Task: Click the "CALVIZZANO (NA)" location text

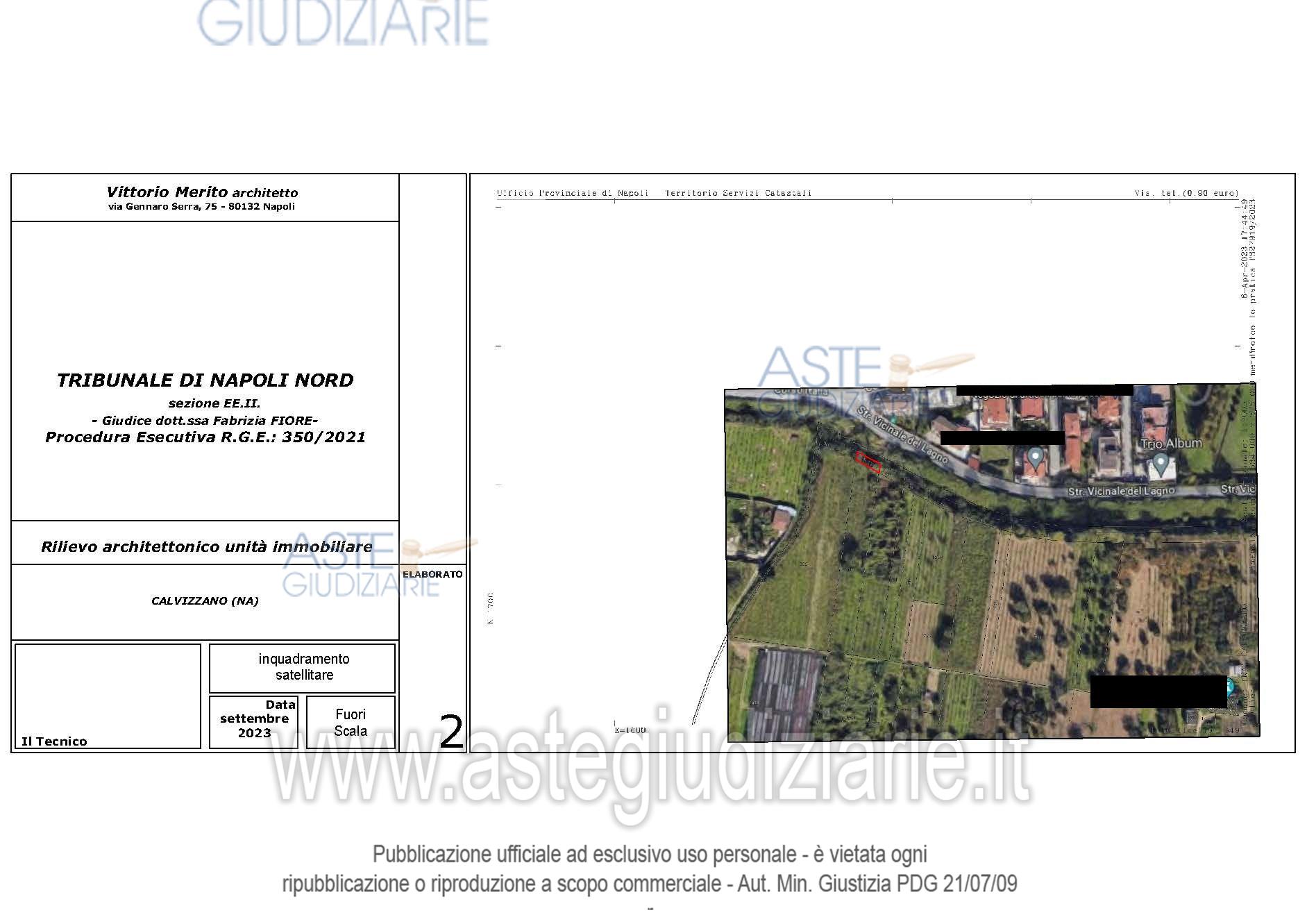Action: point(205,601)
